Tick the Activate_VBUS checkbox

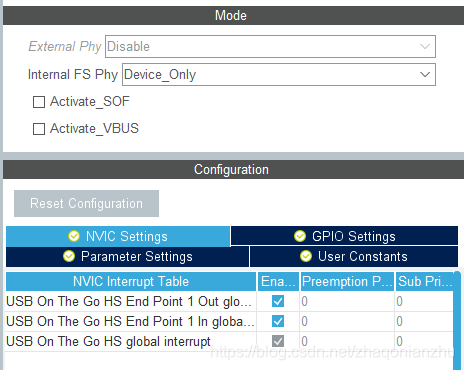click(x=39, y=129)
